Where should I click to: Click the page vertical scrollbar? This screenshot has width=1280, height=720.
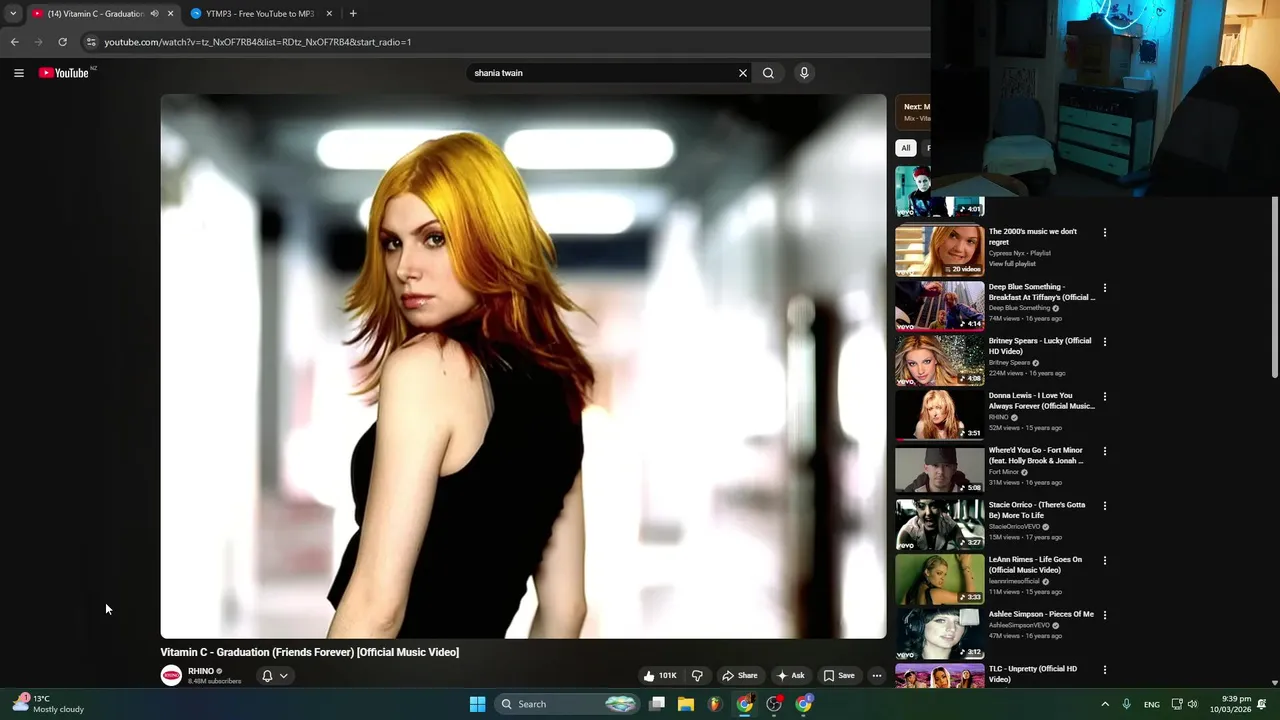1274,287
